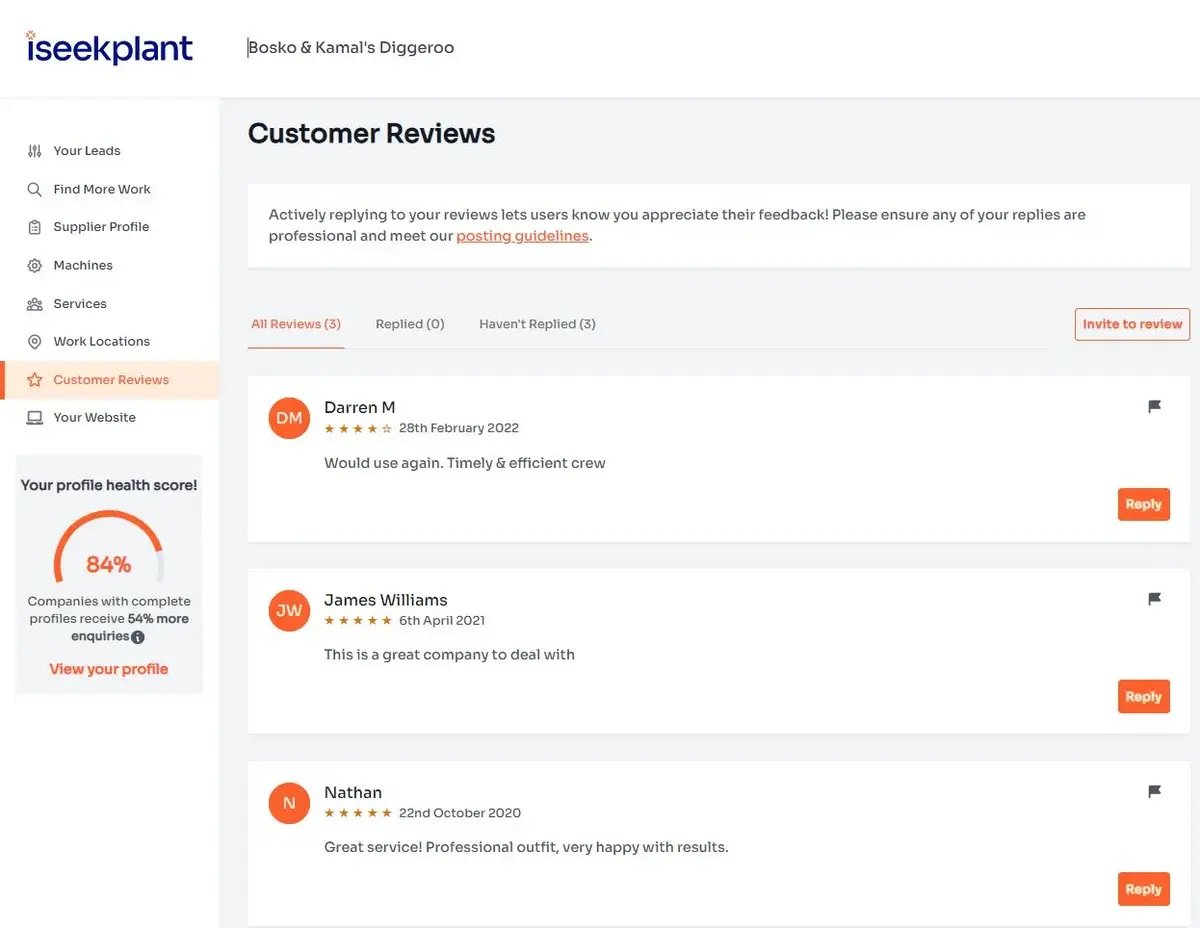The width and height of the screenshot is (1200, 928).
Task: Click the Your Leads sliders icon
Action: (x=35, y=151)
